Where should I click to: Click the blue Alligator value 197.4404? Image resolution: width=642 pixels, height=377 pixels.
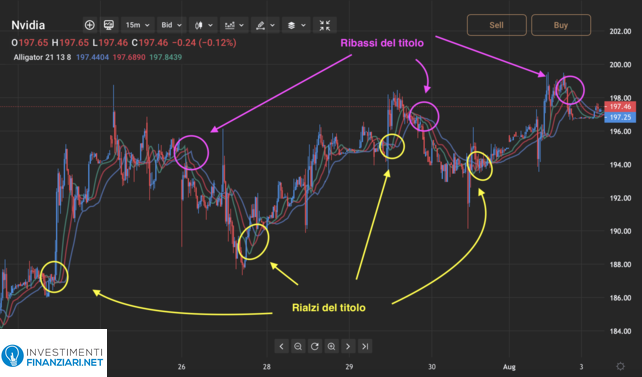[93, 57]
